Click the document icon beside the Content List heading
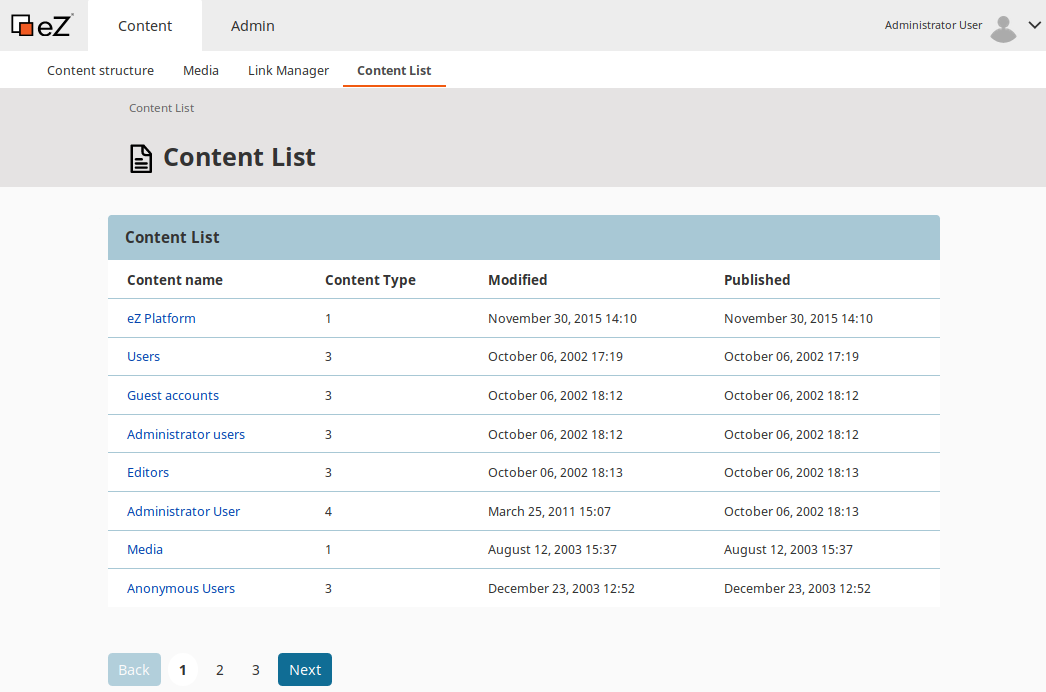The image size is (1046, 692). (140, 157)
